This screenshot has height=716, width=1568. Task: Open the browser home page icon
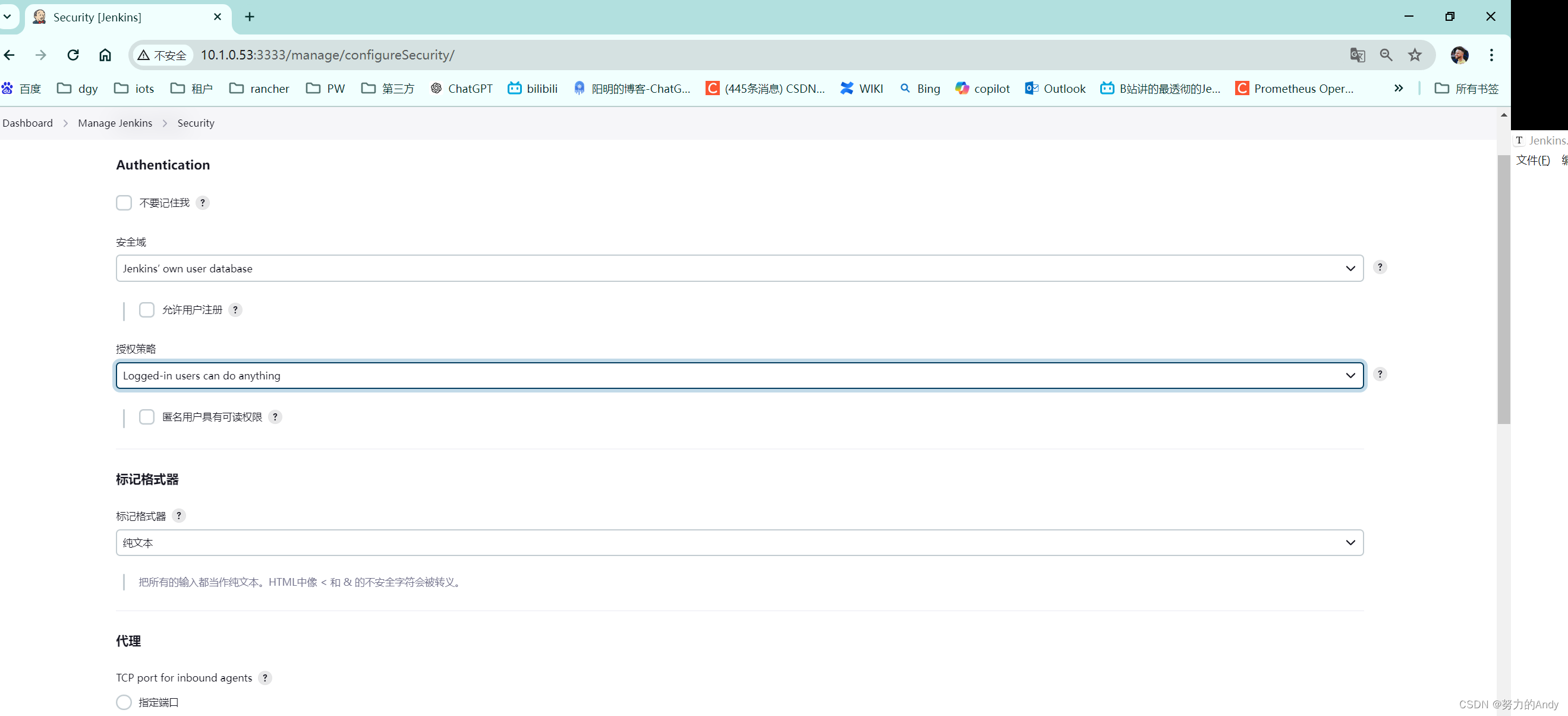pyautogui.click(x=105, y=55)
